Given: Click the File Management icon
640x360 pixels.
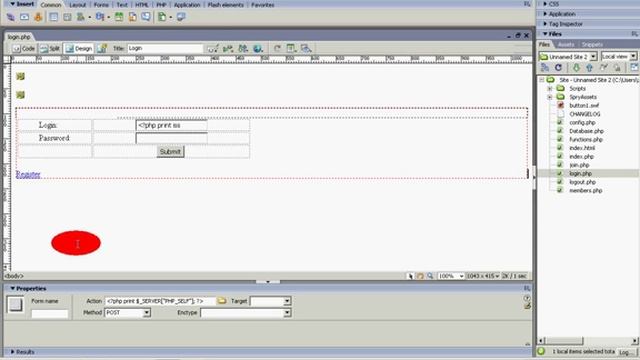Looking at the screenshot, I should click(243, 49).
